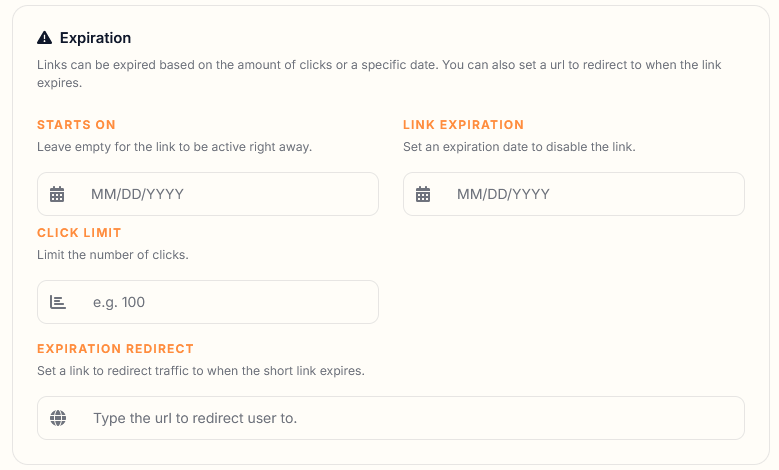Click the 'Limit the number of clicks' hint
The height and width of the screenshot is (470, 779).
tap(113, 255)
